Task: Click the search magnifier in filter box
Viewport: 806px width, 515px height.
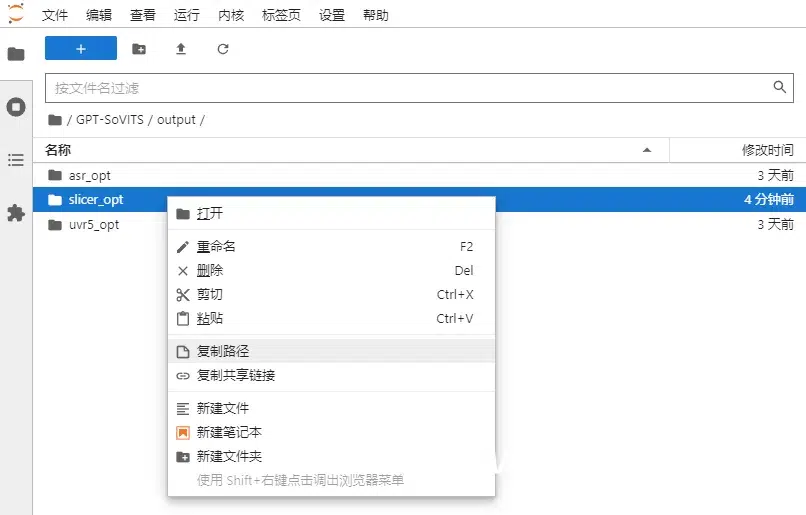Action: click(x=780, y=87)
